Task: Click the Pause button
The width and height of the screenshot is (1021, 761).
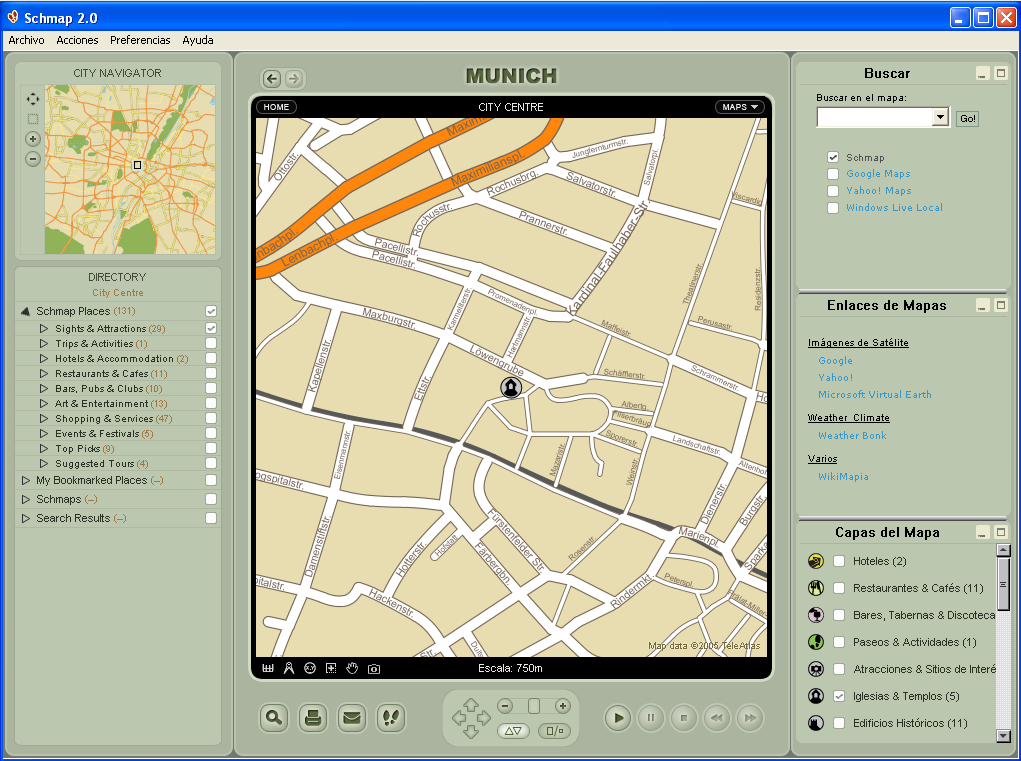Action: (x=650, y=718)
